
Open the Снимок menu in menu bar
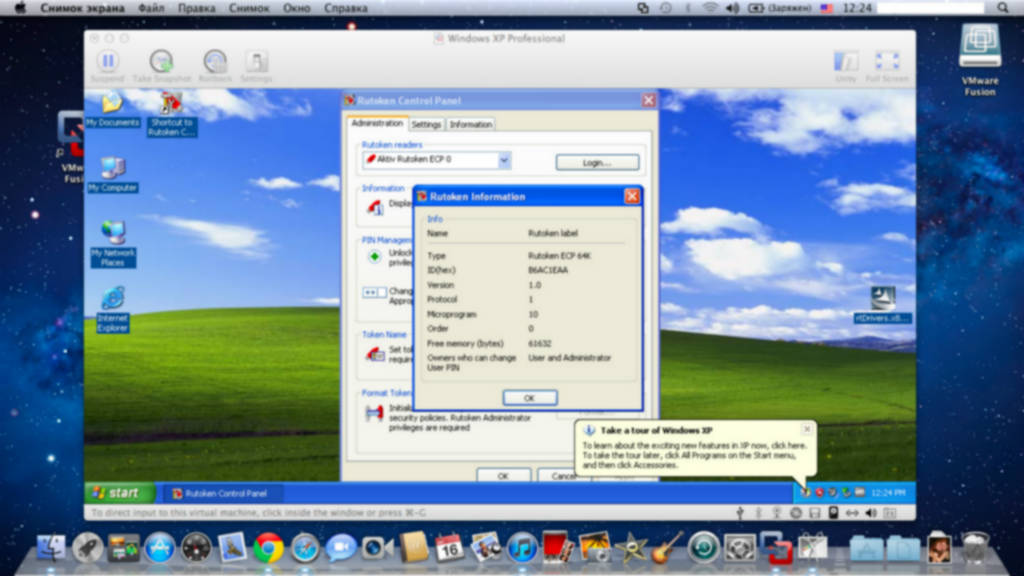pyautogui.click(x=247, y=8)
